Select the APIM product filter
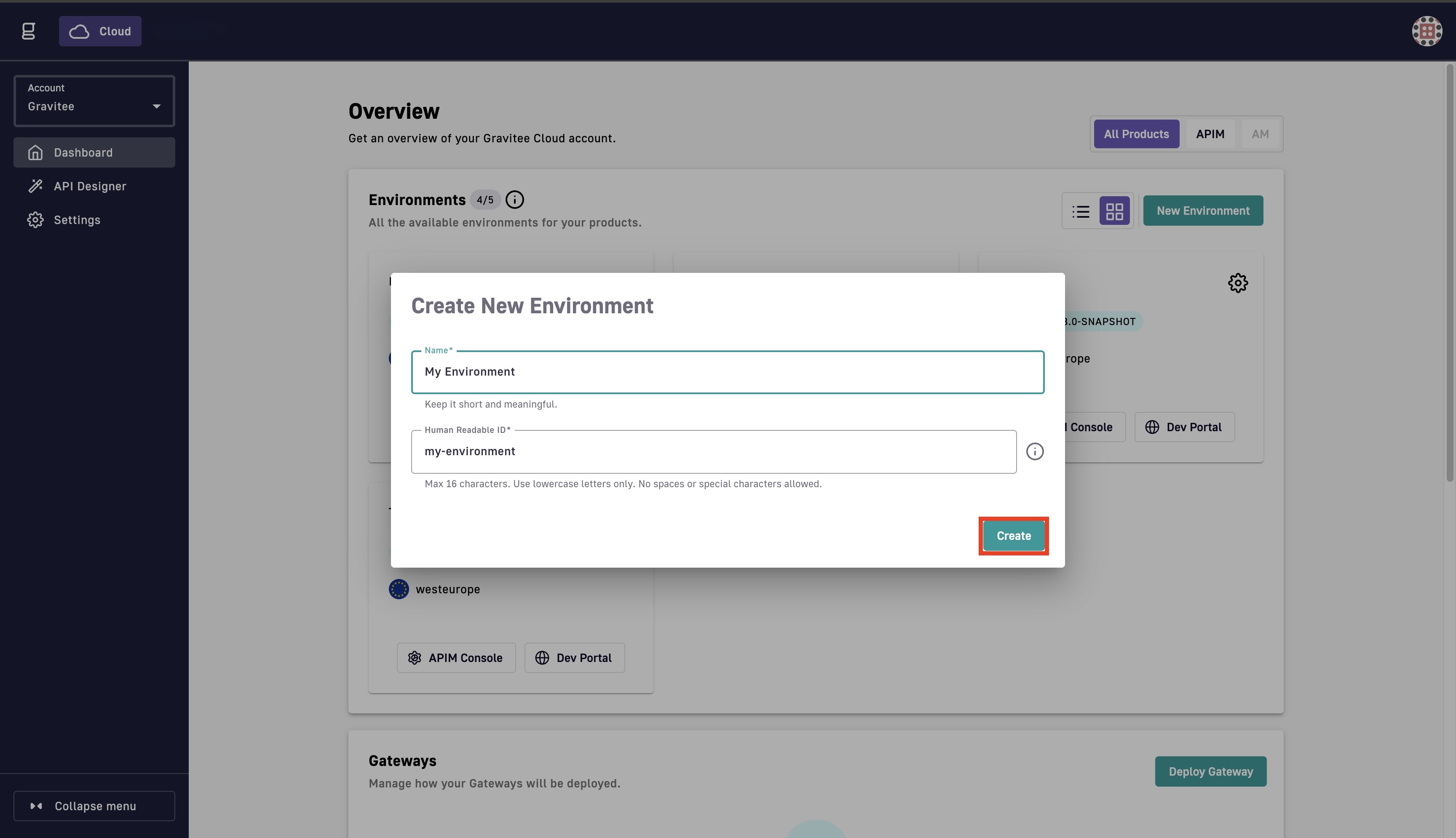Image resolution: width=1456 pixels, height=838 pixels. [1210, 134]
